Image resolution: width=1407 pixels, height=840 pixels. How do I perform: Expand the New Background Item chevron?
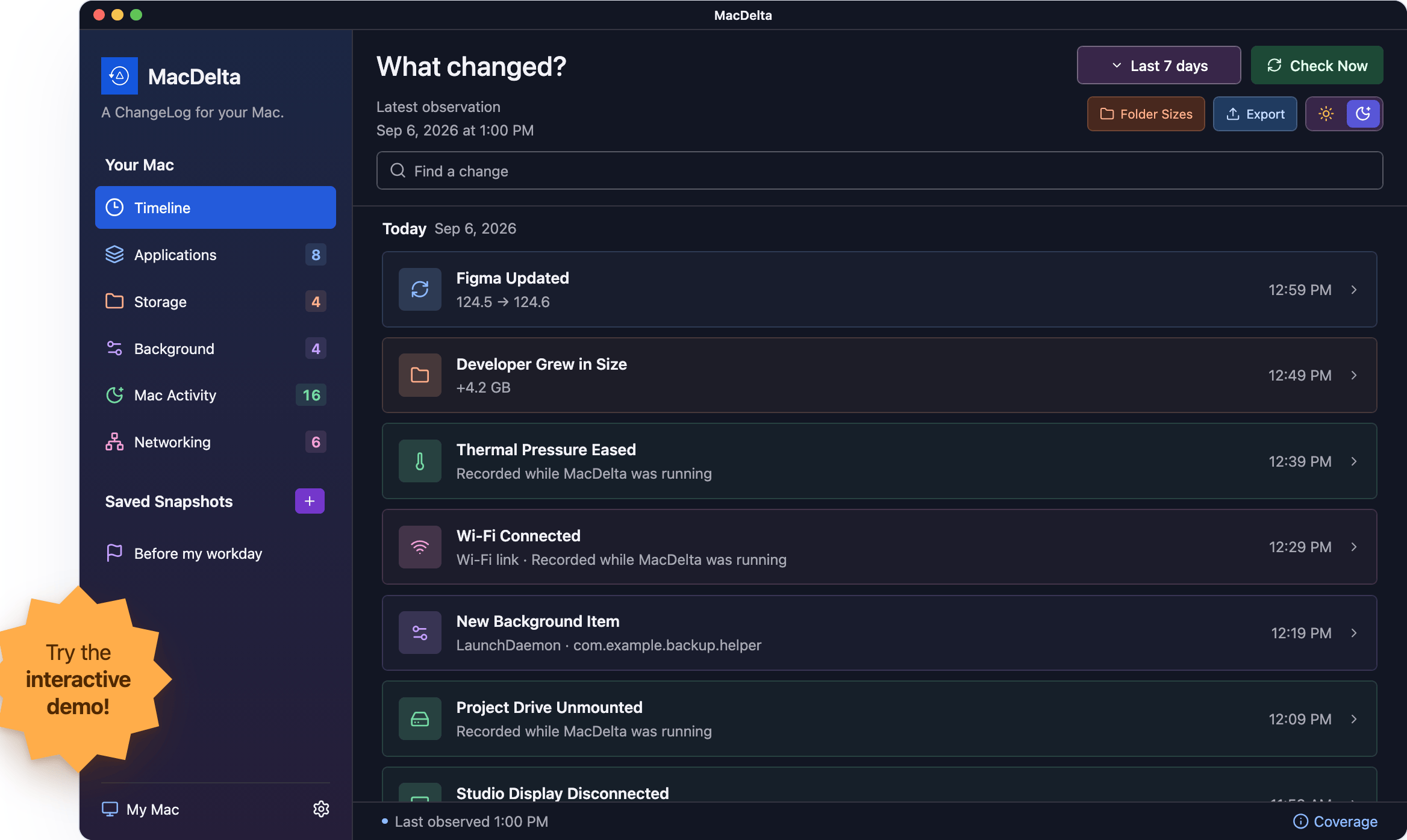click(1354, 633)
